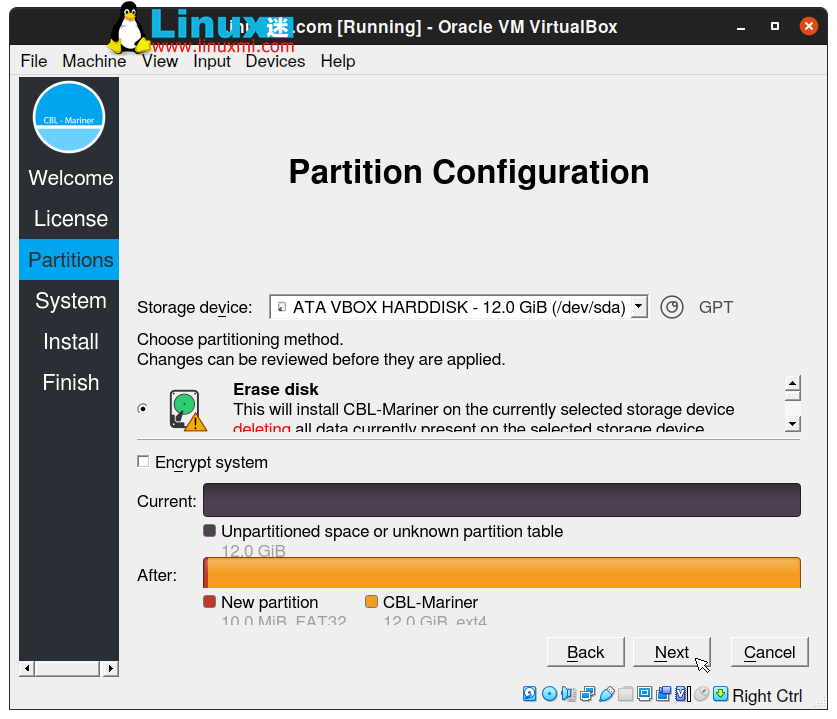This screenshot has width=837, height=719.
Task: Click the Finish step in sidebar
Action: point(70,382)
